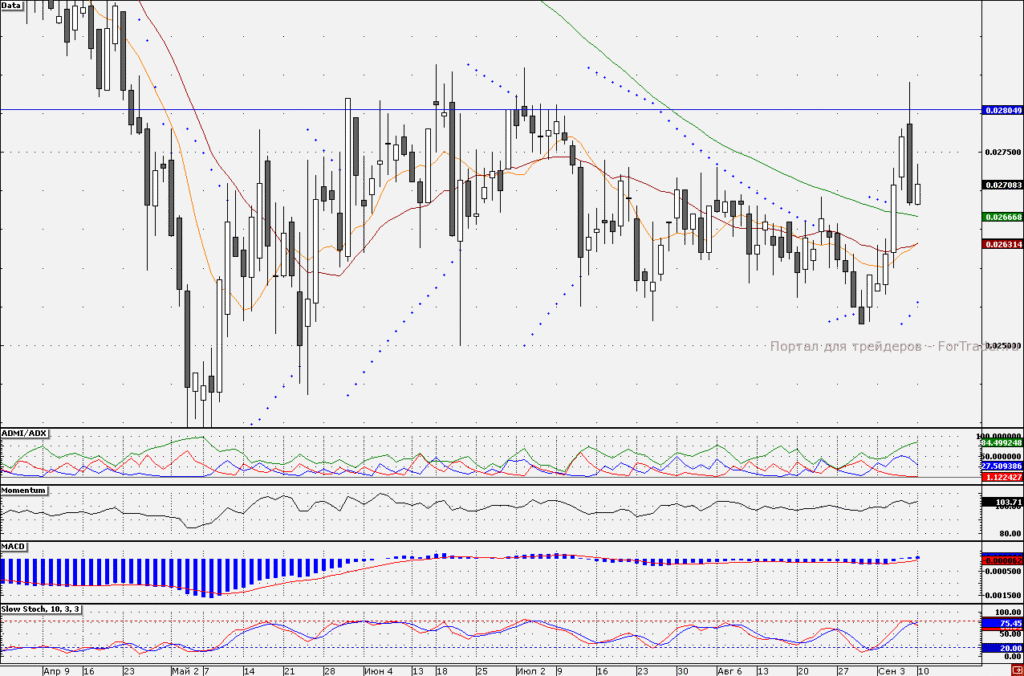
Task: Select the ADMI/ADX indicator label
Action: click(24, 434)
